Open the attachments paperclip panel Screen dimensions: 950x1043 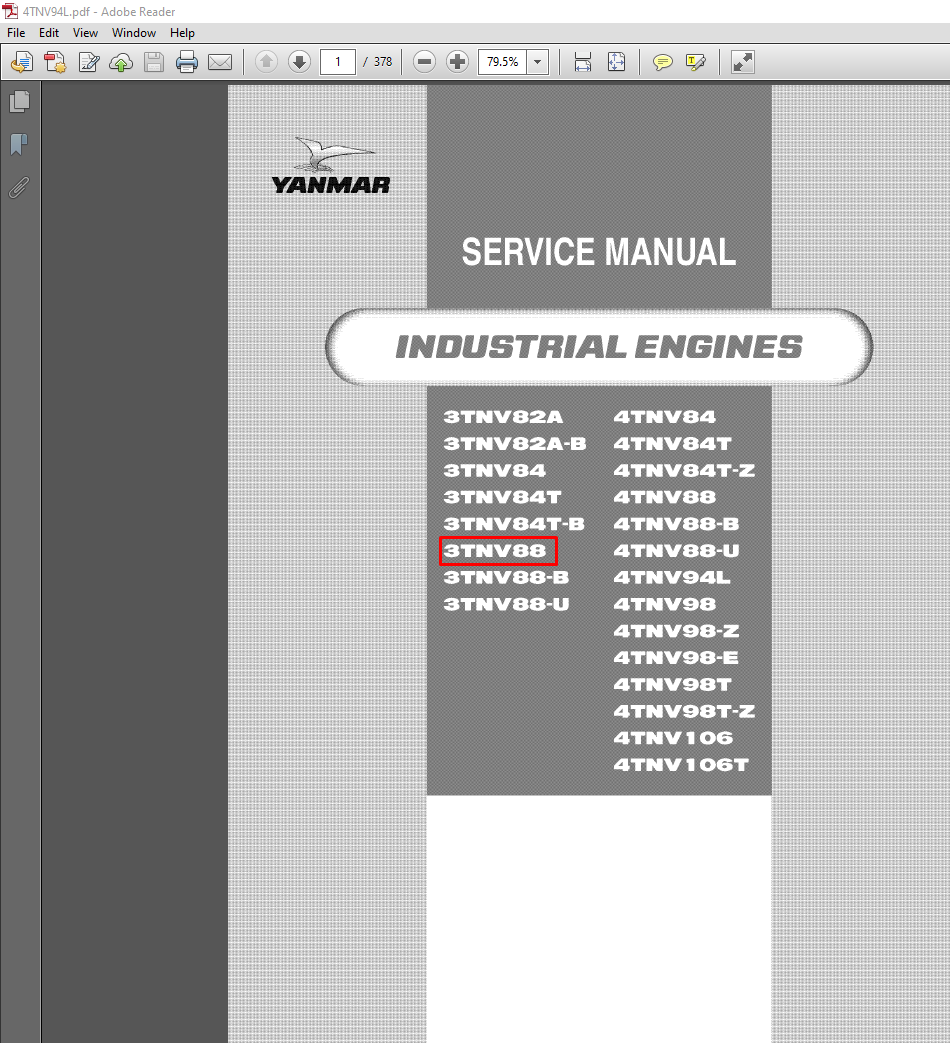19,187
